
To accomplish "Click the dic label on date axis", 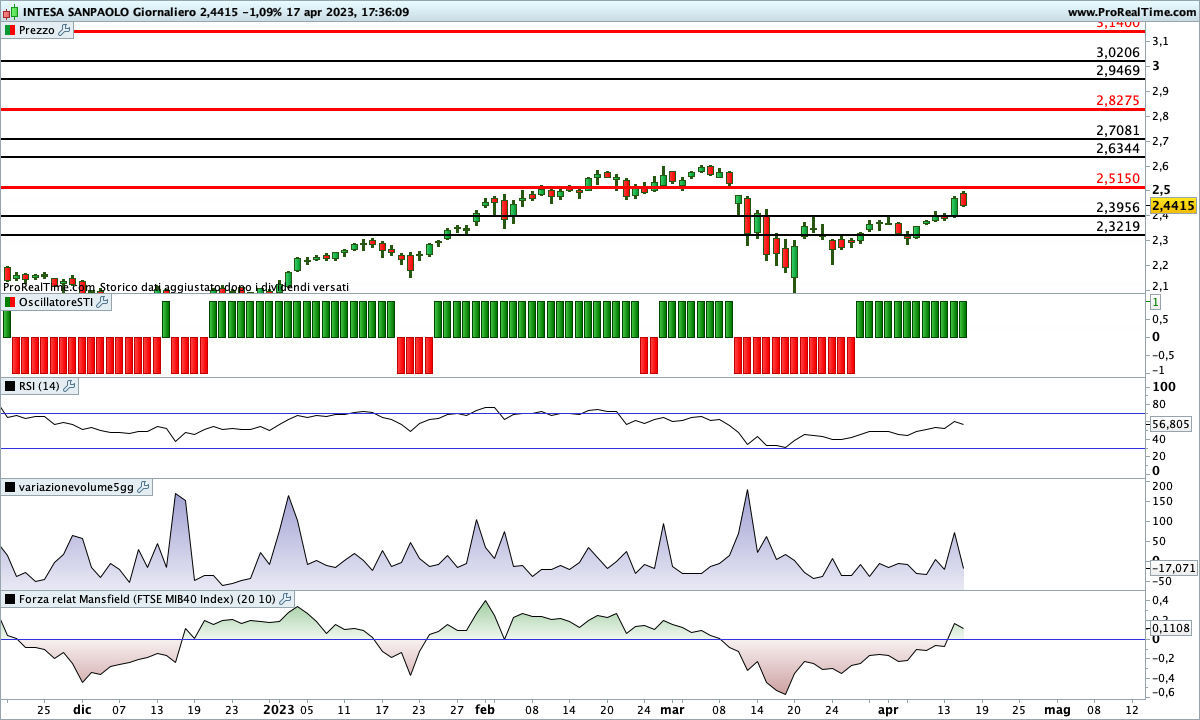I will [82, 709].
